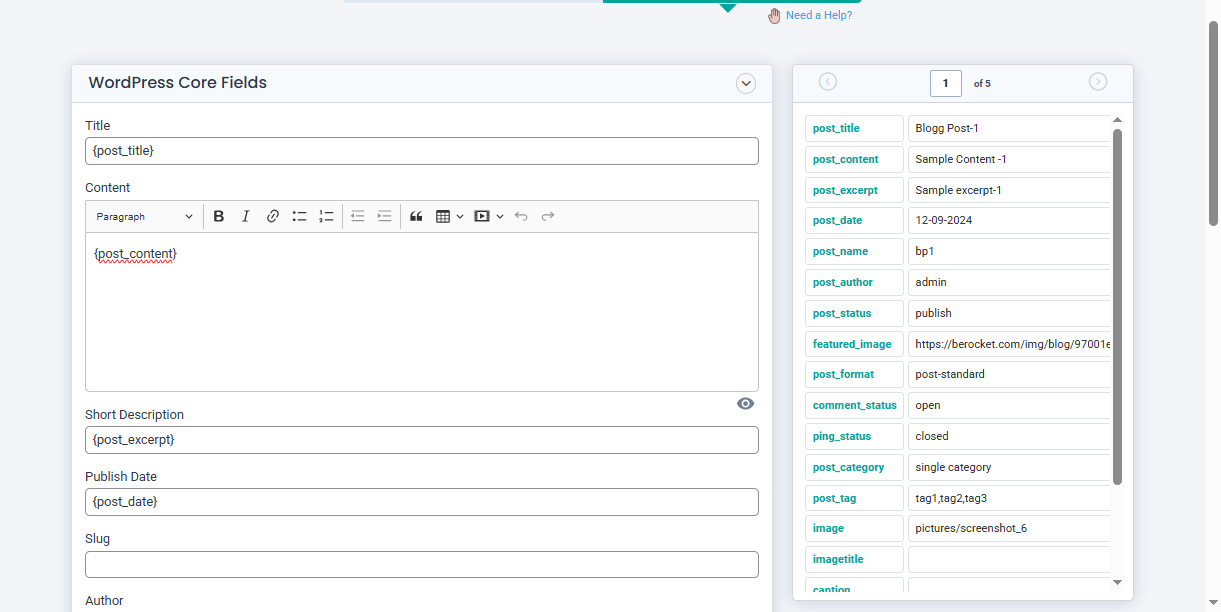Toggle the Content preview eye icon
1221x612 pixels.
click(745, 403)
